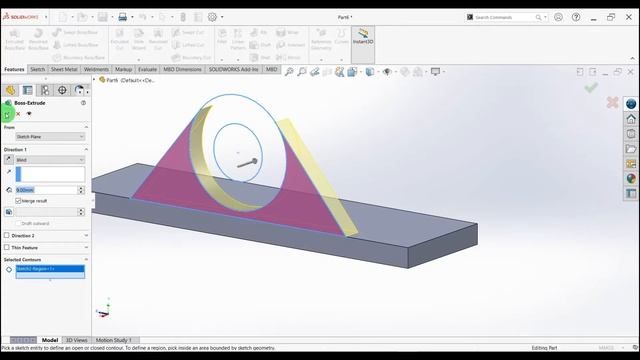640x360 pixels.
Task: Expand the Part6 flyout tree arrow
Action: point(94,80)
